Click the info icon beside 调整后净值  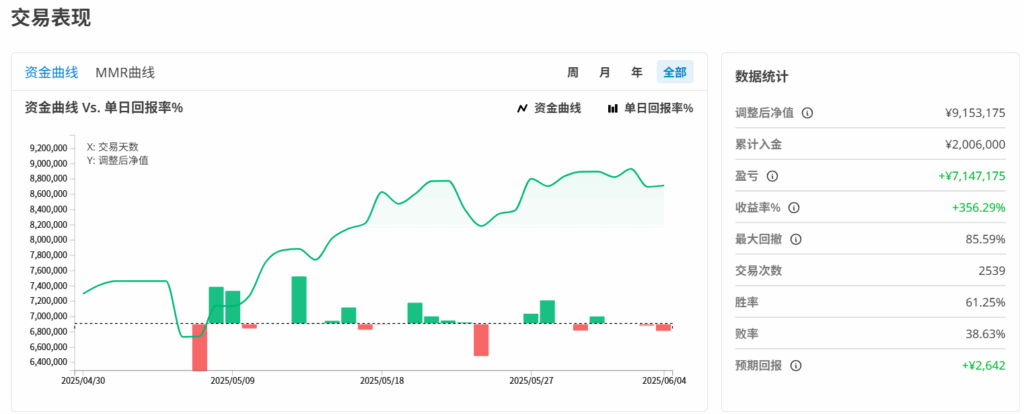807,113
